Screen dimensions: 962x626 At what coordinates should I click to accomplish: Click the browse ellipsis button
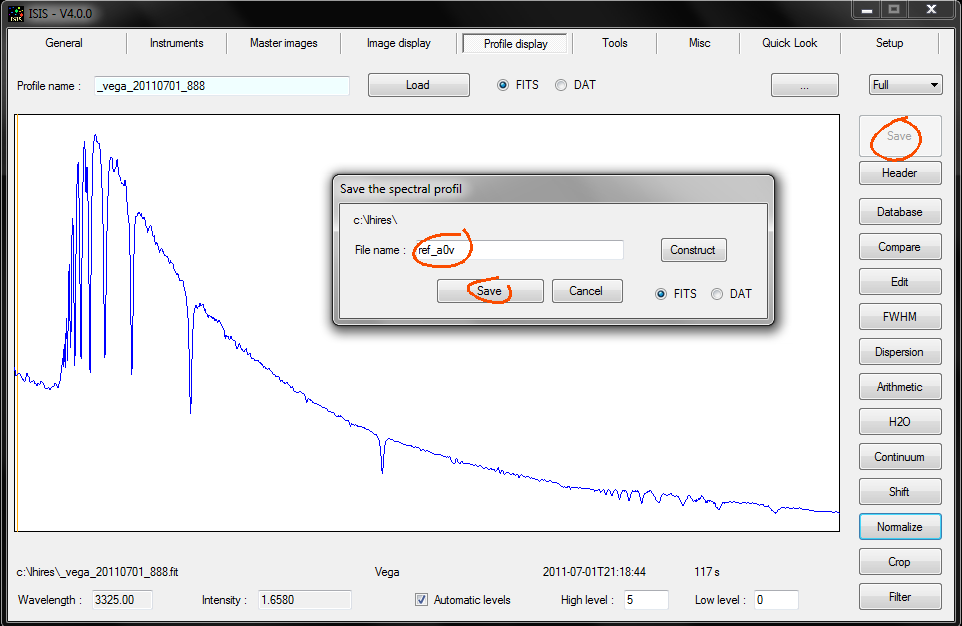pos(804,86)
